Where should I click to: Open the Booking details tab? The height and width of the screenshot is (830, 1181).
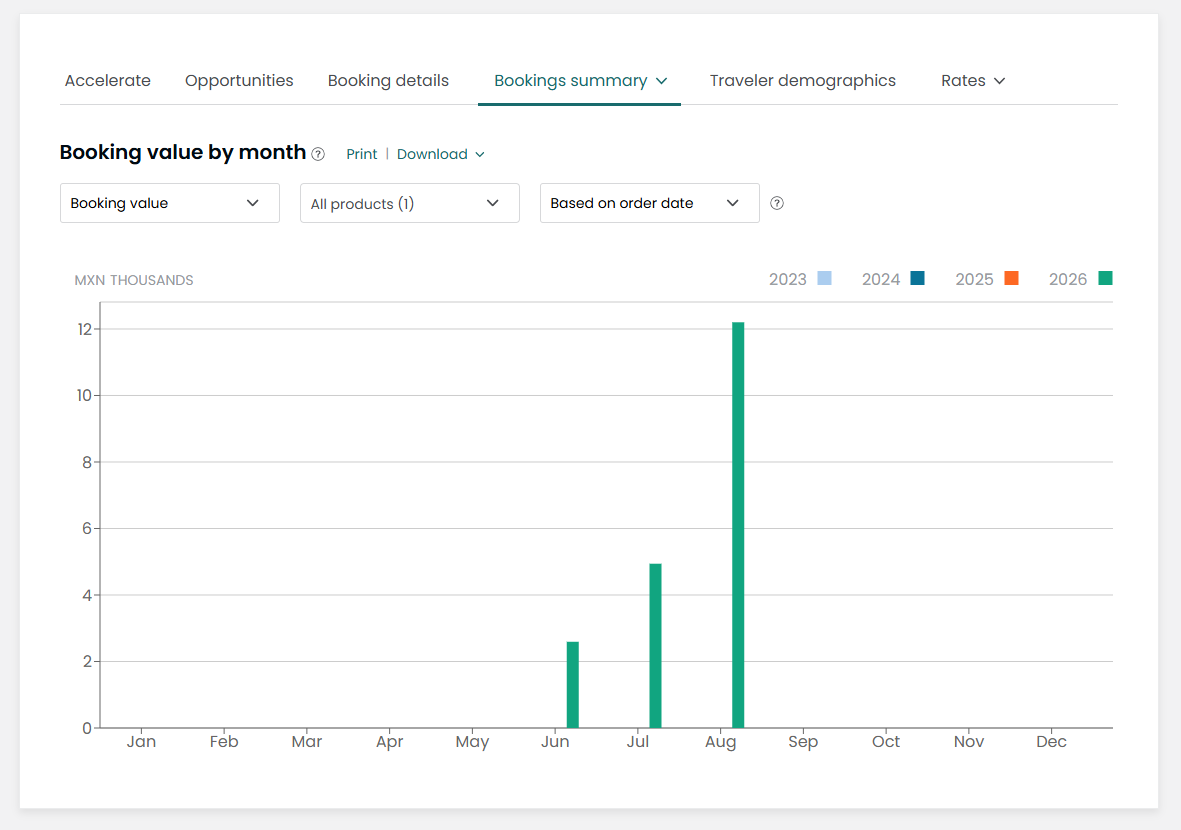coord(388,81)
